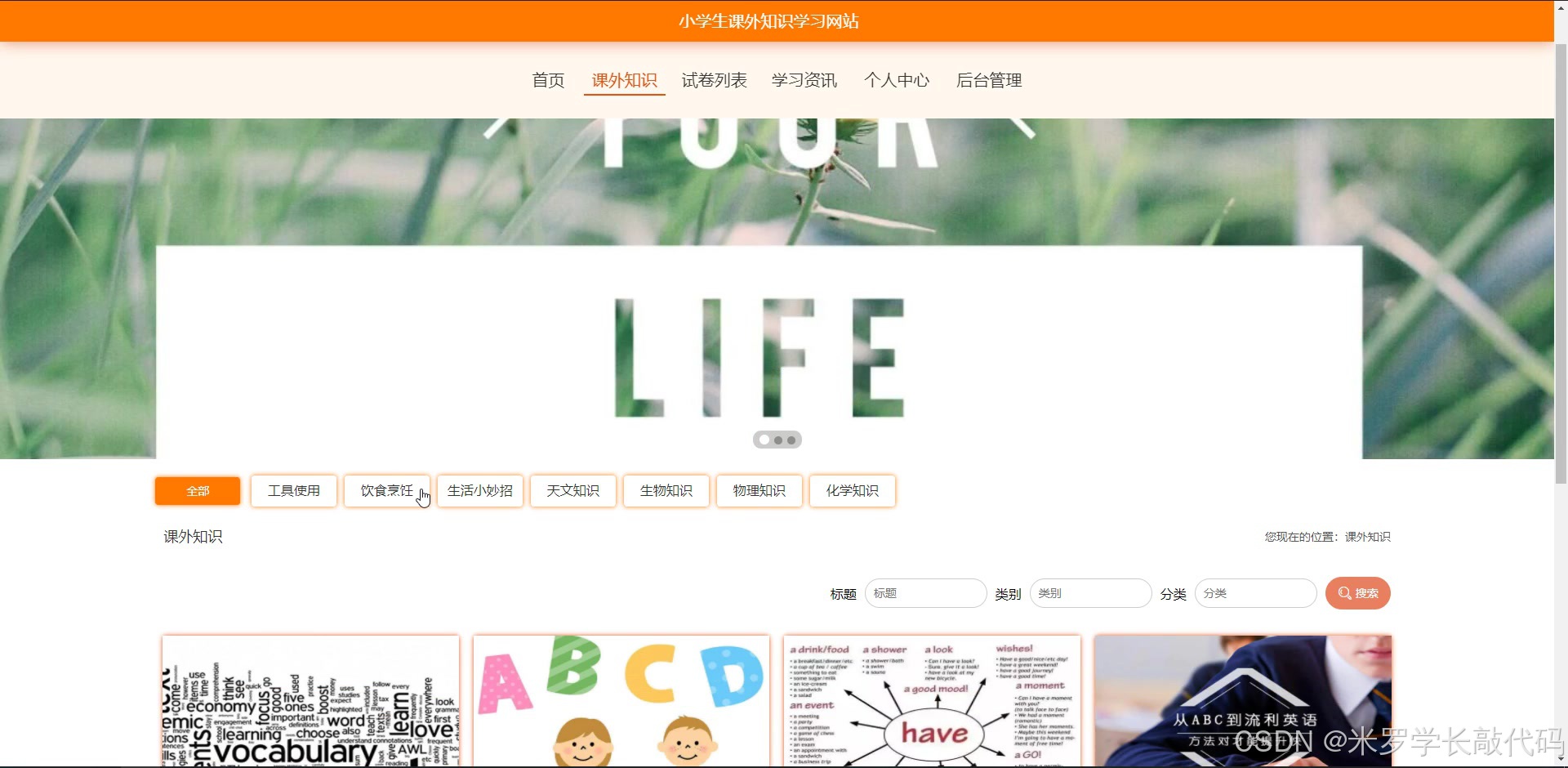Filter by 饮食烹饪 category
The image size is (1568, 768).
pyautogui.click(x=386, y=490)
